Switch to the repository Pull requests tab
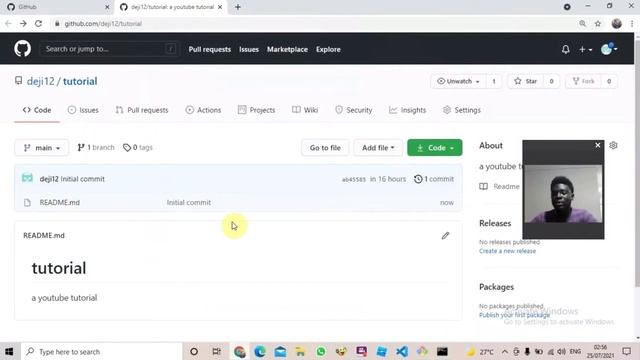The height and width of the screenshot is (360, 640). click(x=142, y=110)
